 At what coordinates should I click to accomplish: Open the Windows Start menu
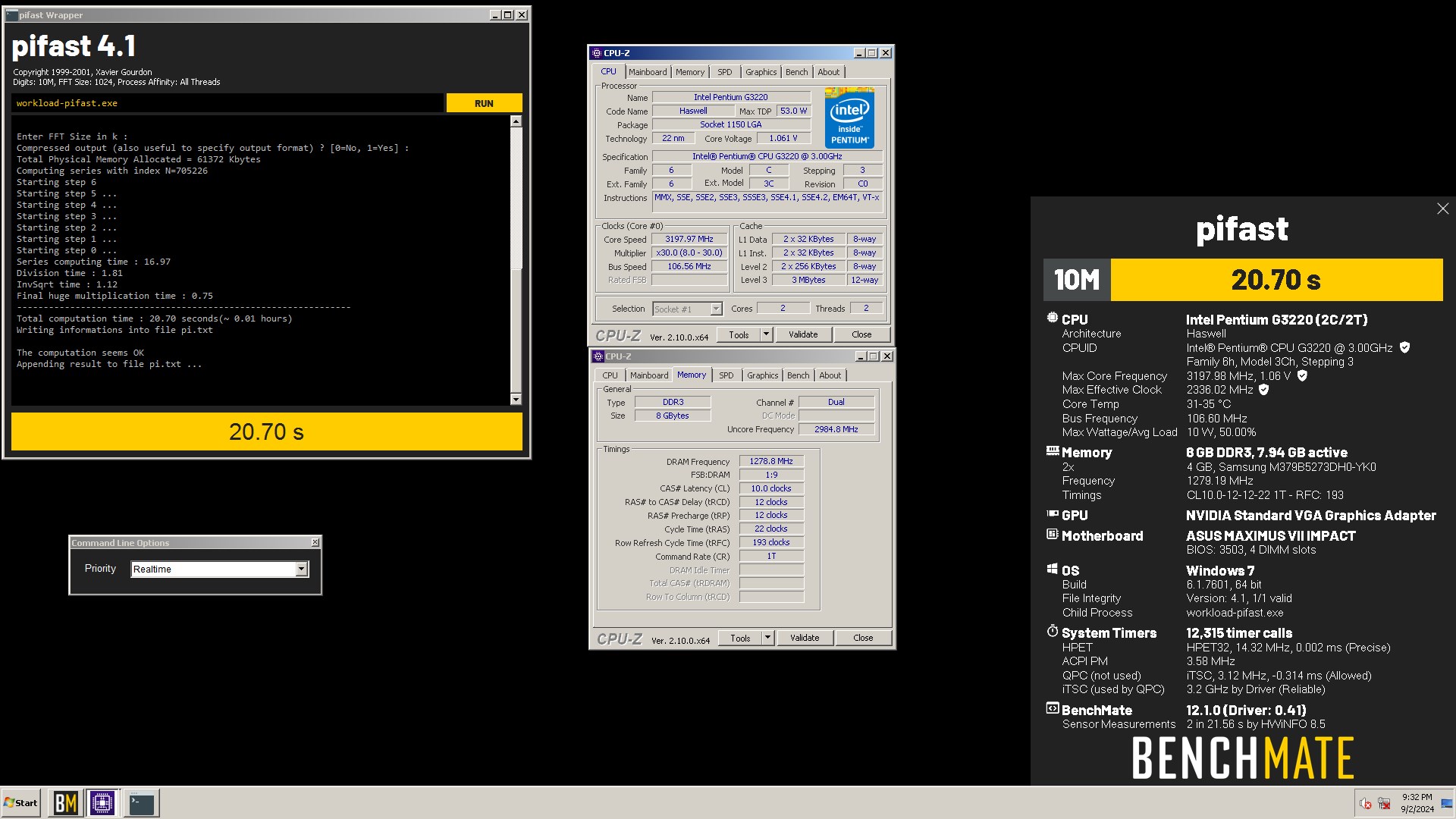pyautogui.click(x=20, y=802)
